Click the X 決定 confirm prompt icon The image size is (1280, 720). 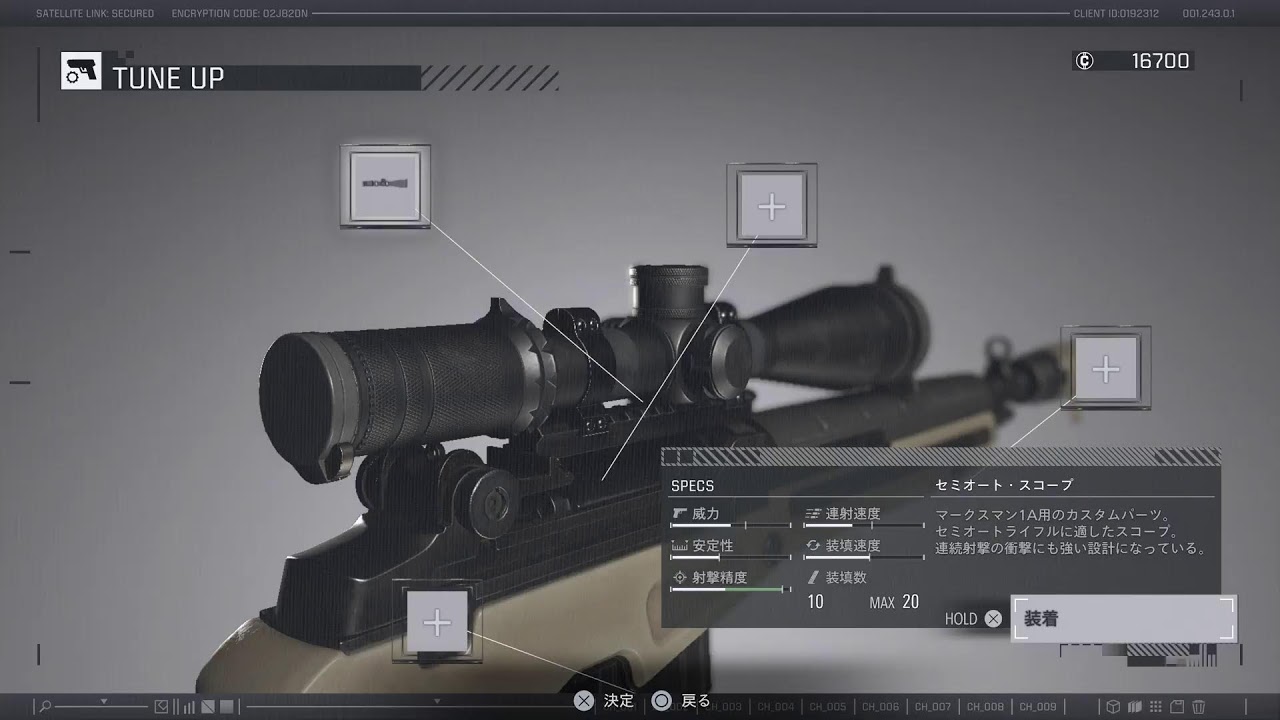(585, 701)
